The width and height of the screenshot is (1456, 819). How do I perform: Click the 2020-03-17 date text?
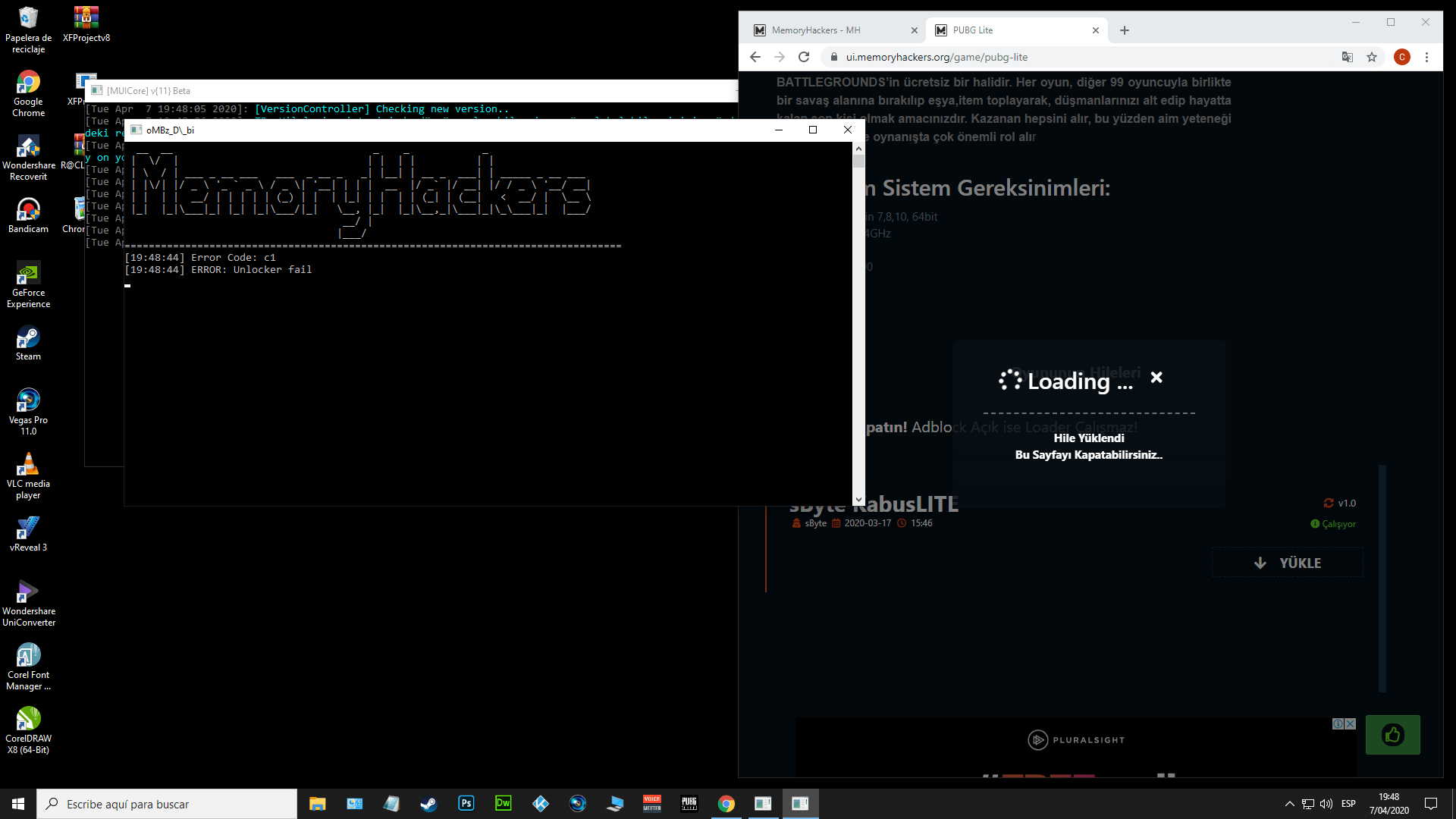click(868, 523)
